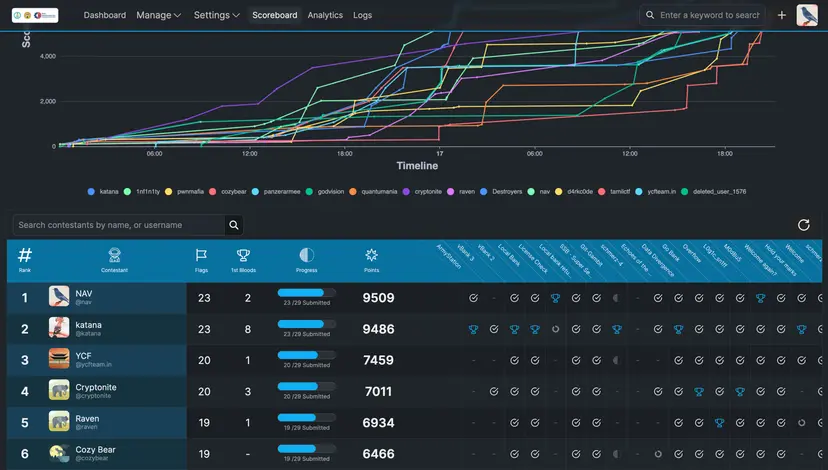Click the spinner icon in Raven row

coord(802,423)
